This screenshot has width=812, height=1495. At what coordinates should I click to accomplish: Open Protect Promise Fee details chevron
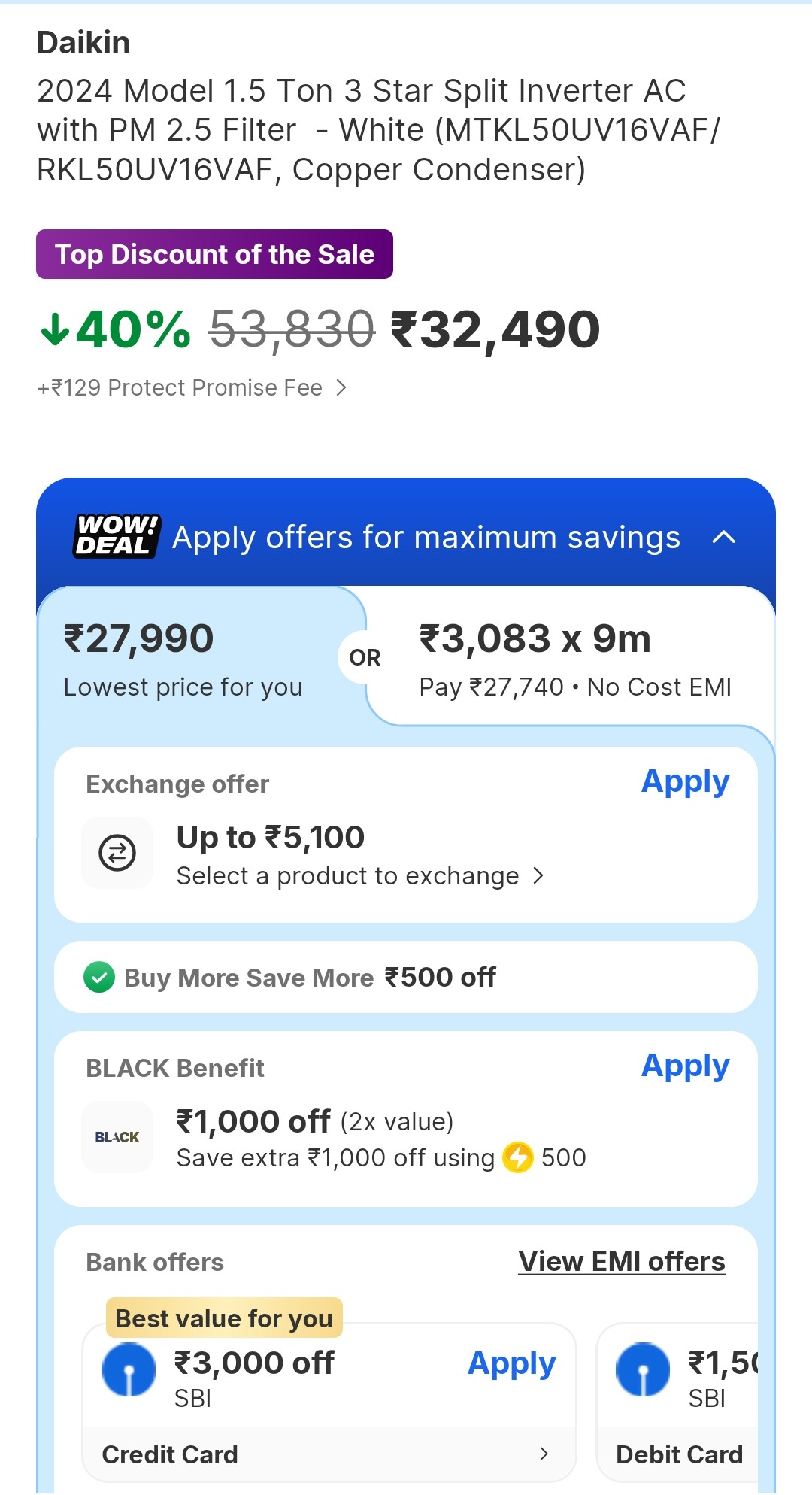click(341, 387)
